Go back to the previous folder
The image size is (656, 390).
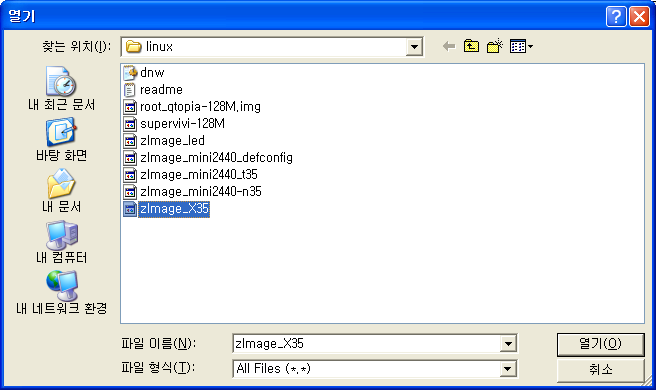click(449, 46)
